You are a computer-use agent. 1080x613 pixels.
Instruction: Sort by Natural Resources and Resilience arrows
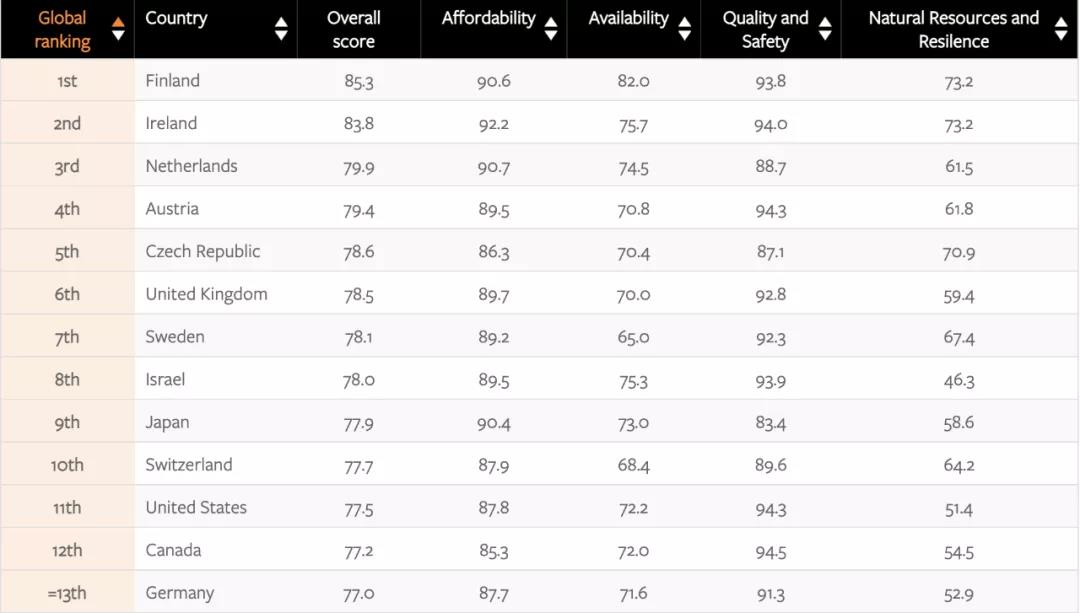(1061, 29)
